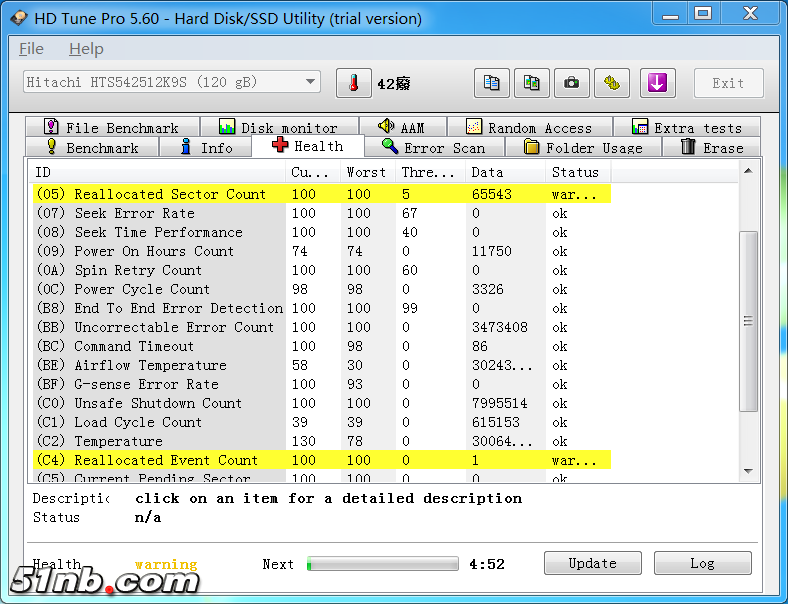Go to the Disk monitor tab

tap(278, 128)
